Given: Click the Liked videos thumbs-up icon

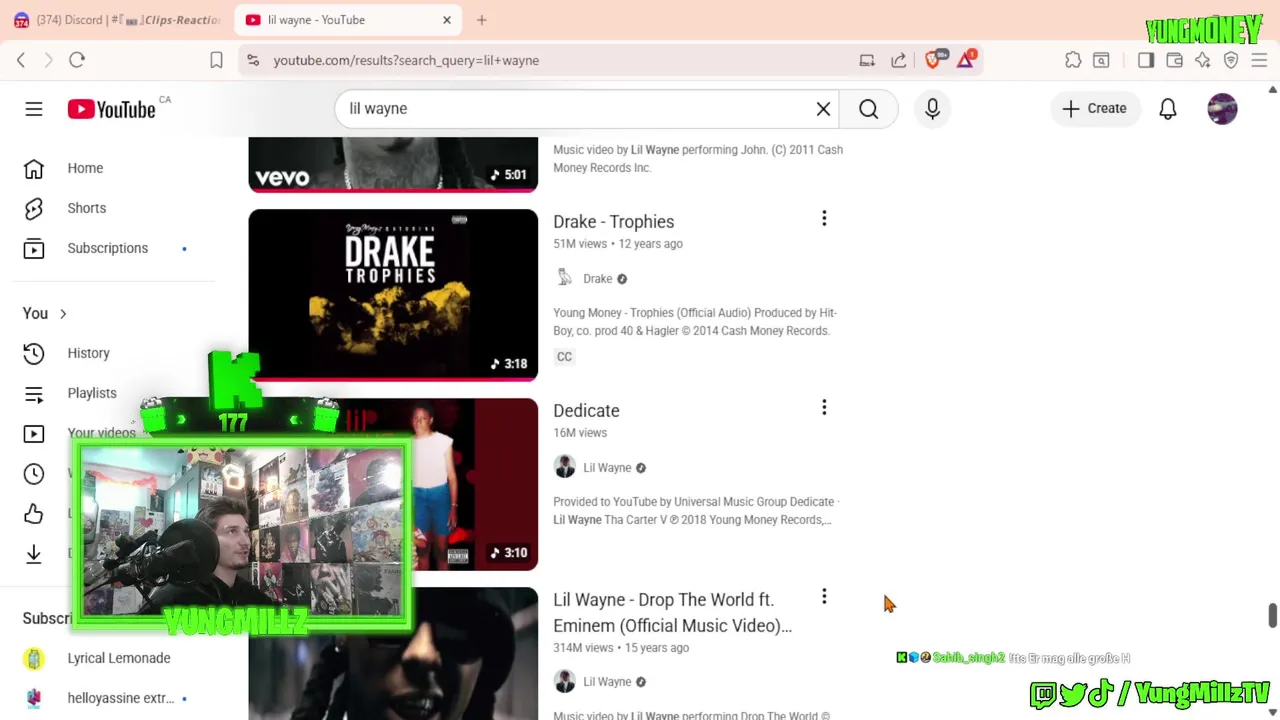Looking at the screenshot, I should (x=34, y=513).
